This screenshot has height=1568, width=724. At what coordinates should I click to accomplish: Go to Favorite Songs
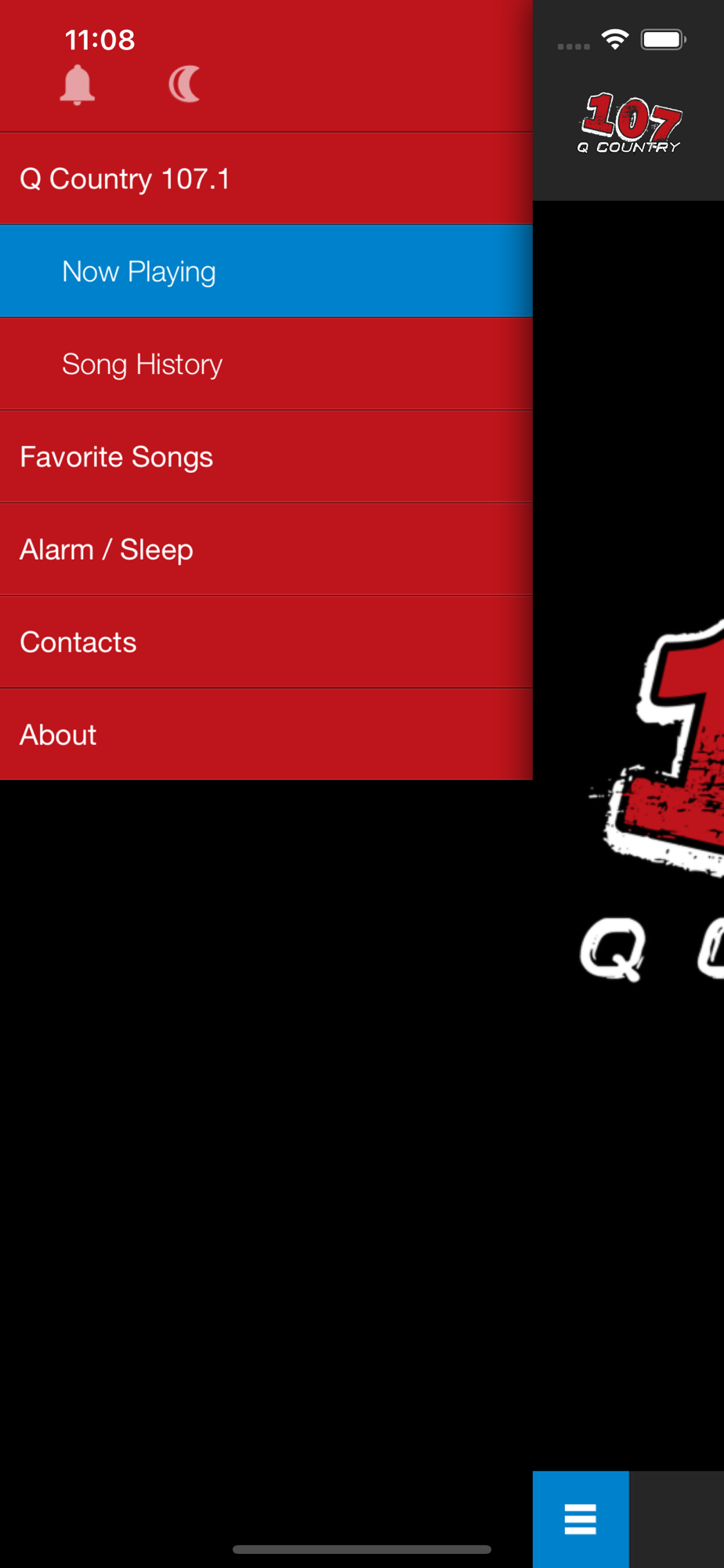pyautogui.click(x=266, y=456)
